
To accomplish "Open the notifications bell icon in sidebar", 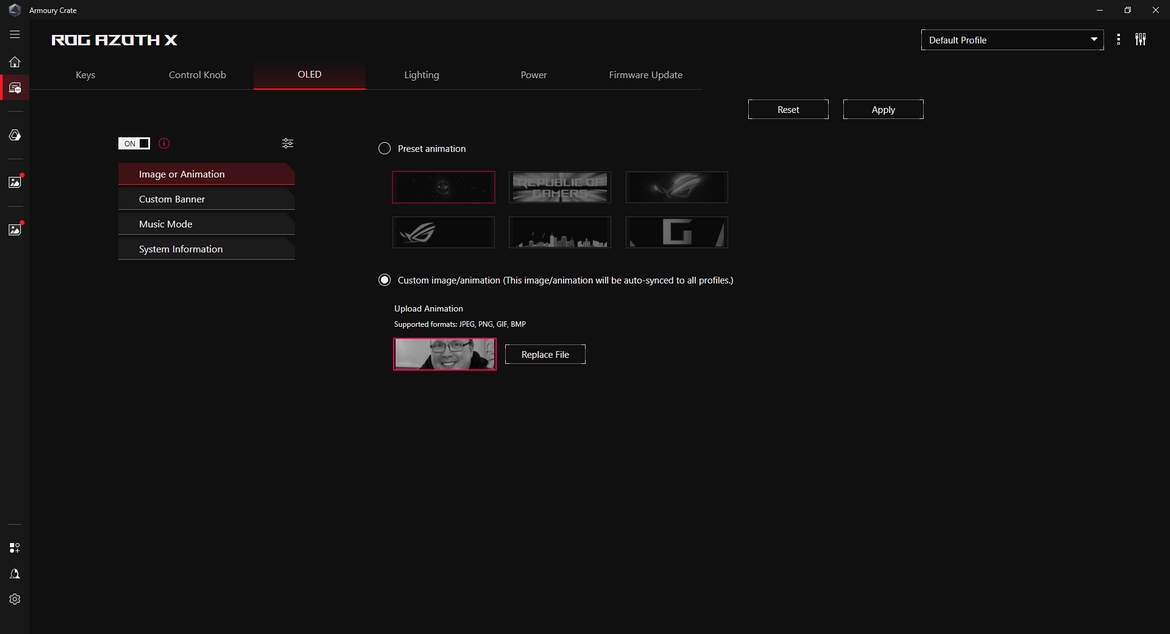I will click(x=14, y=574).
